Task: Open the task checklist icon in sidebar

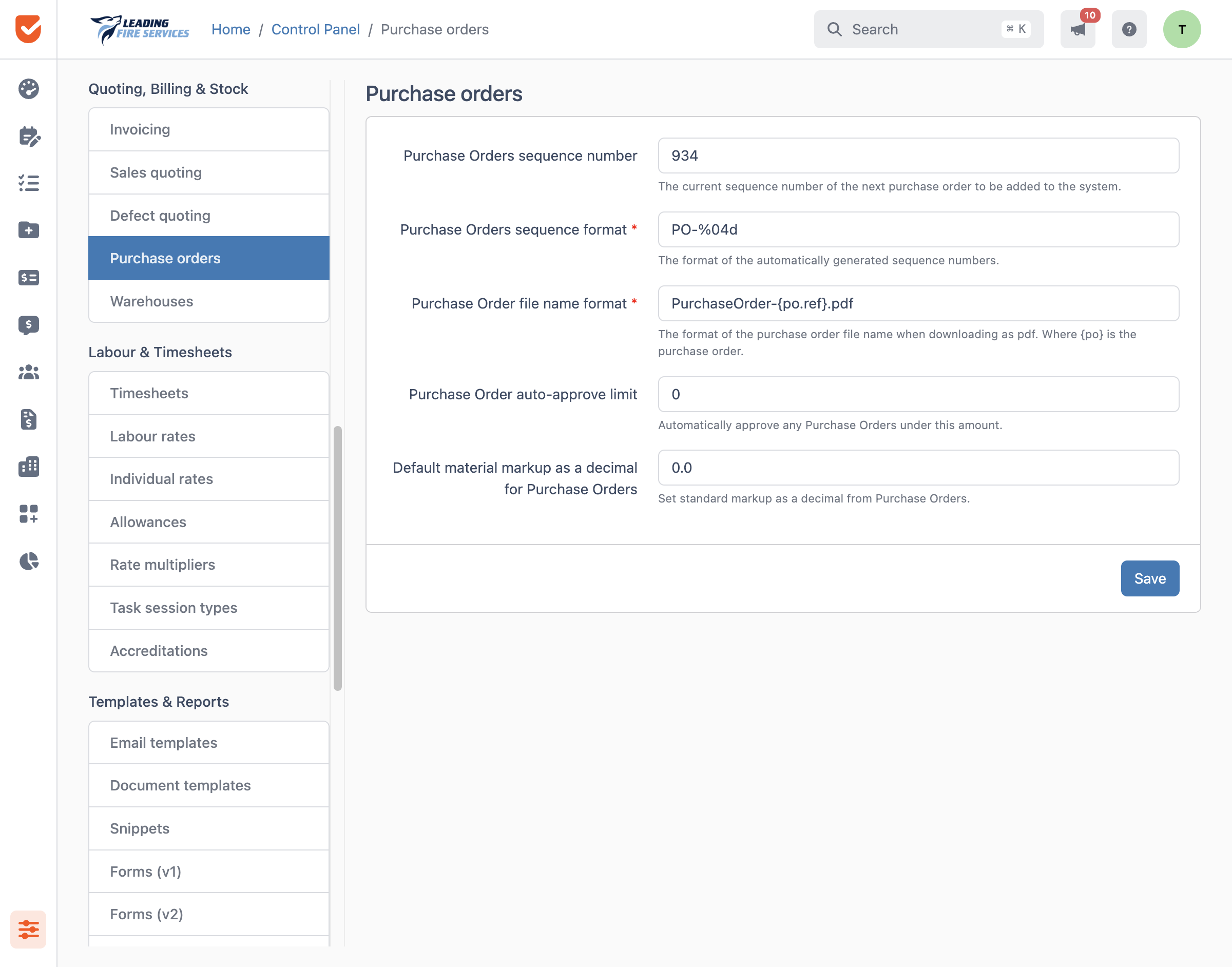Action: [28, 183]
